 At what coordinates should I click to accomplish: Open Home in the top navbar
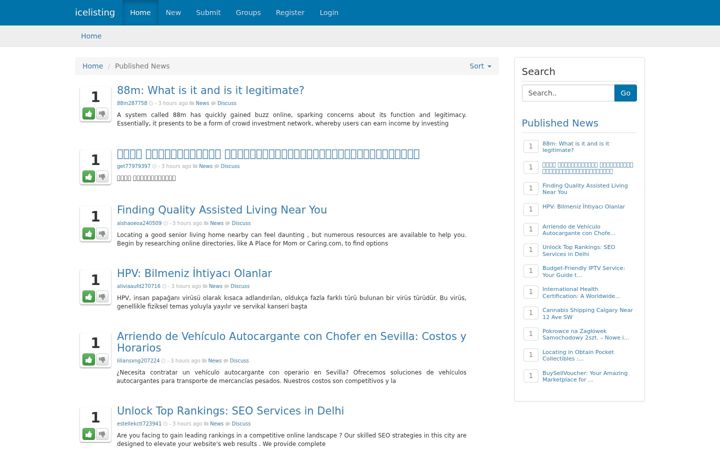click(x=140, y=12)
